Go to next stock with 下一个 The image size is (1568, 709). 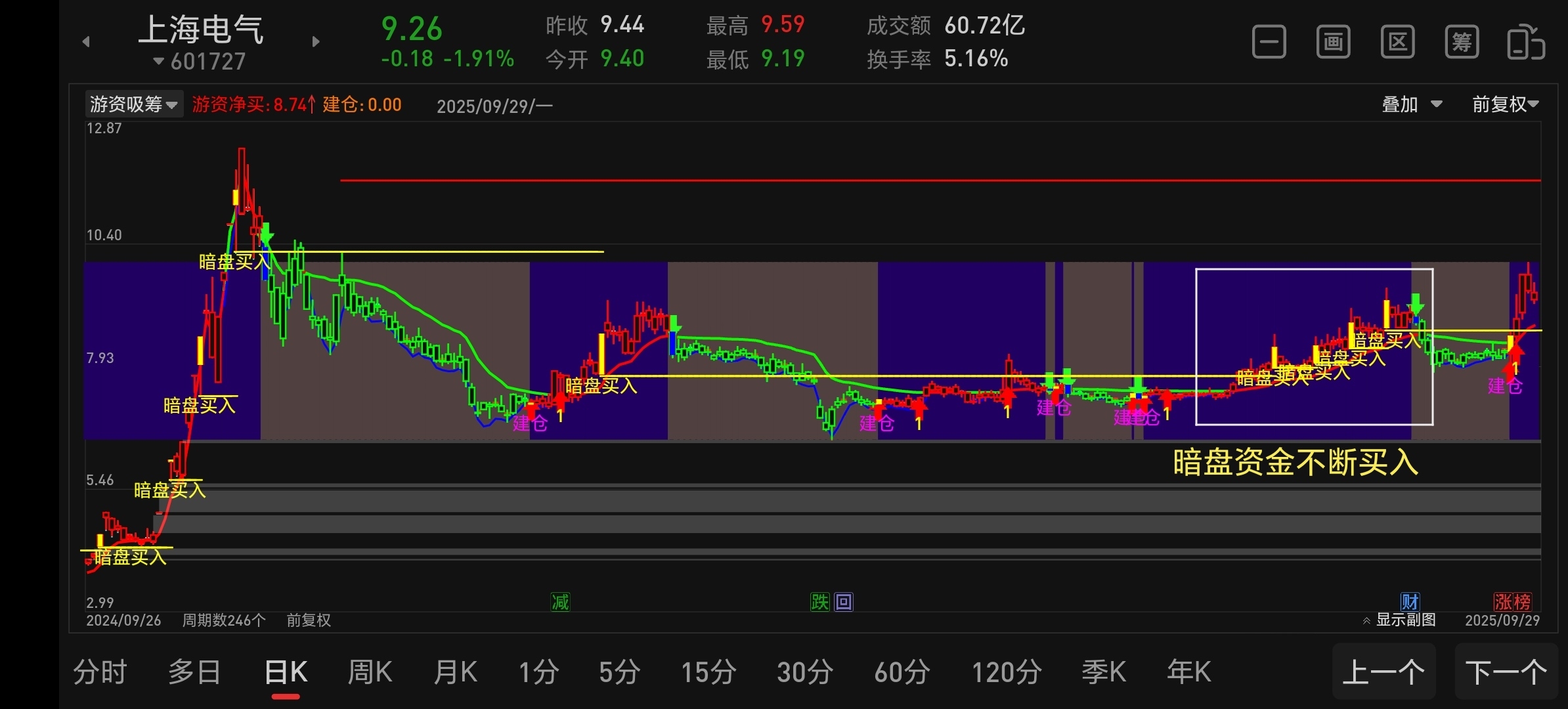[1506, 672]
